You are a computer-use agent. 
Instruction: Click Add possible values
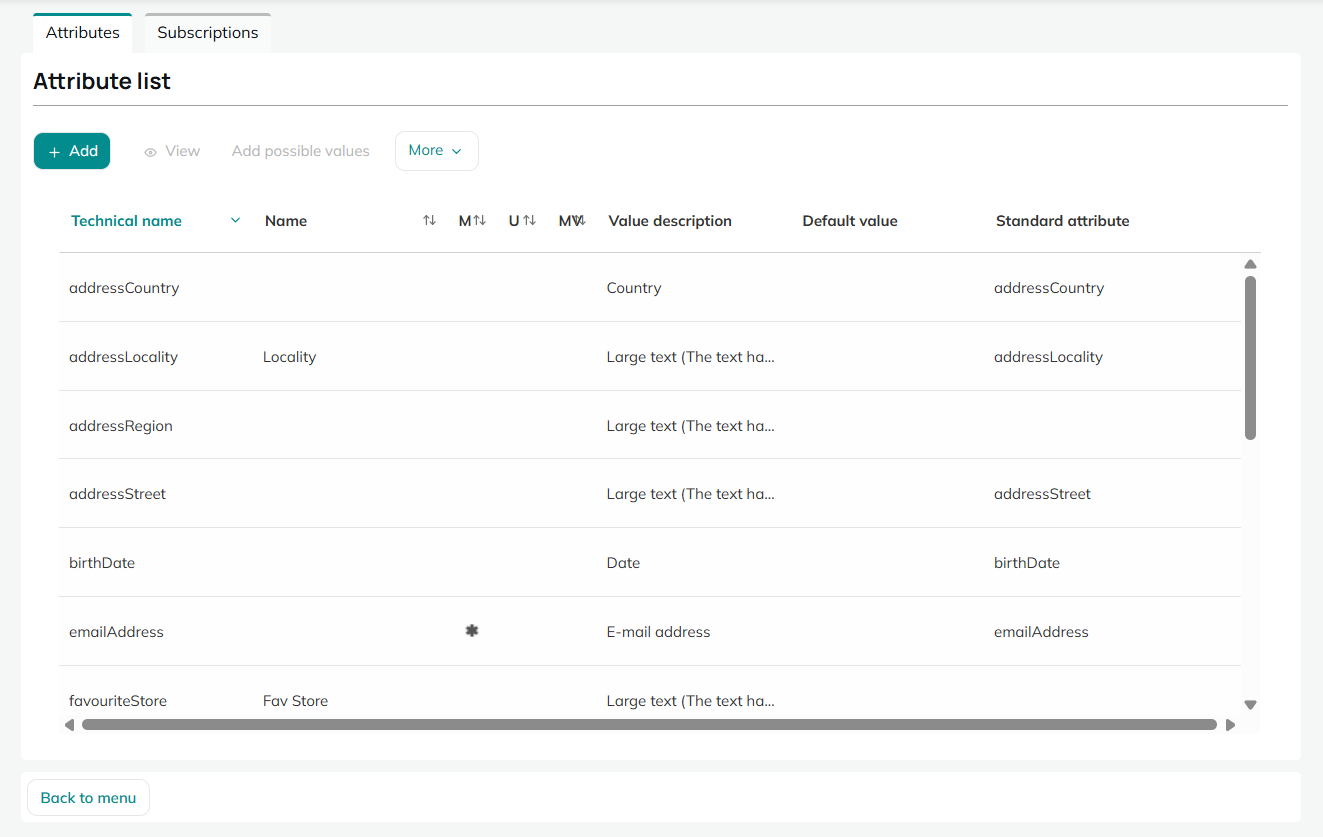pyautogui.click(x=301, y=151)
